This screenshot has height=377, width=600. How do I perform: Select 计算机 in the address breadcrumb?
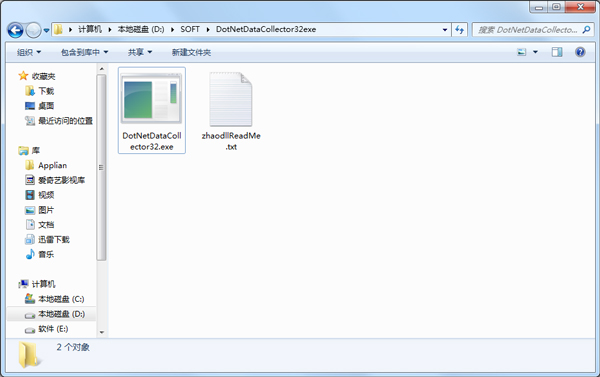[x=90, y=29]
